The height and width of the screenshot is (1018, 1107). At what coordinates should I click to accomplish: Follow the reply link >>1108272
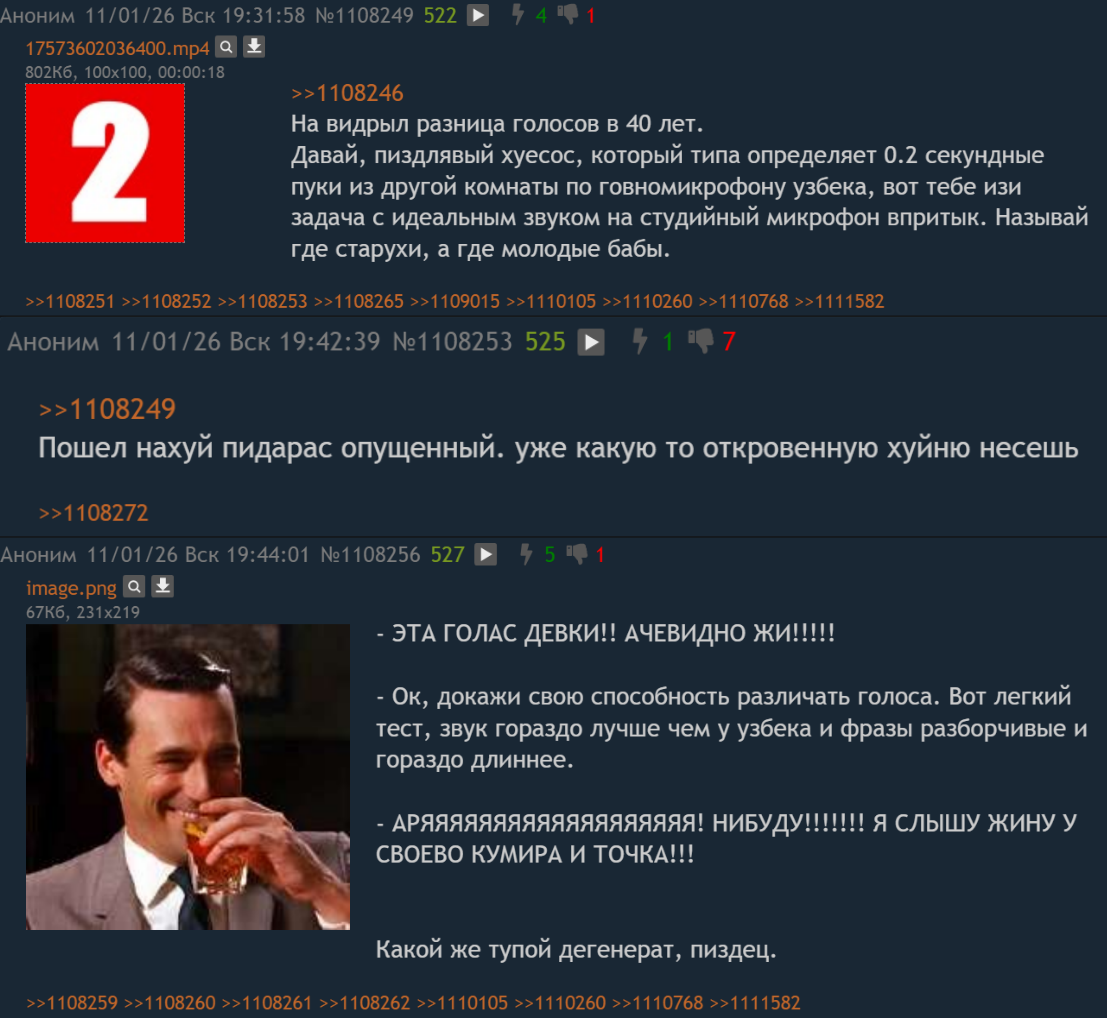[x=93, y=513]
